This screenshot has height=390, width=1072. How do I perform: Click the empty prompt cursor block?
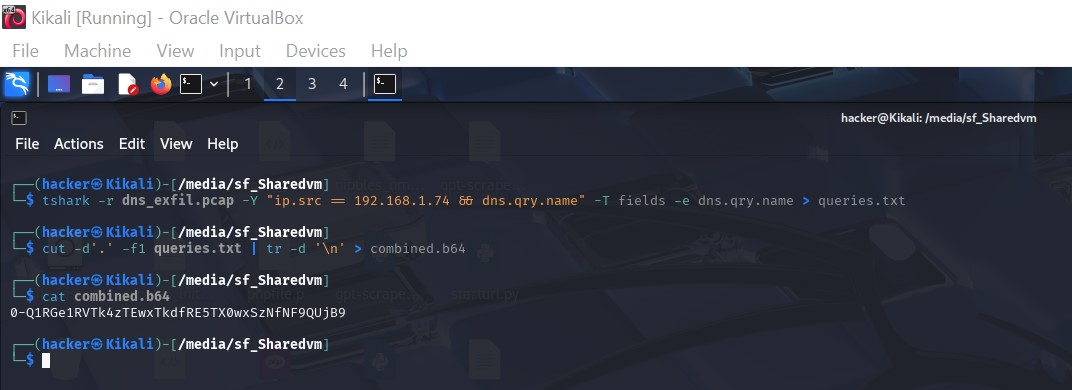coord(46,360)
